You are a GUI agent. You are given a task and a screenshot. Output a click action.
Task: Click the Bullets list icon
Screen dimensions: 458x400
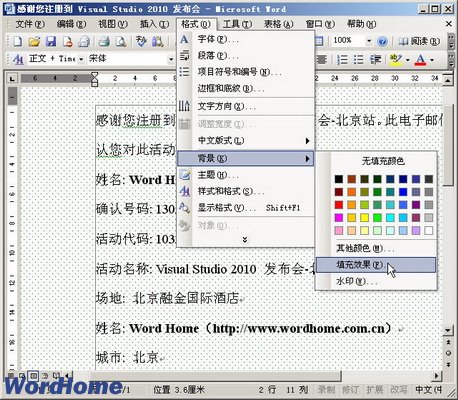[x=358, y=60]
